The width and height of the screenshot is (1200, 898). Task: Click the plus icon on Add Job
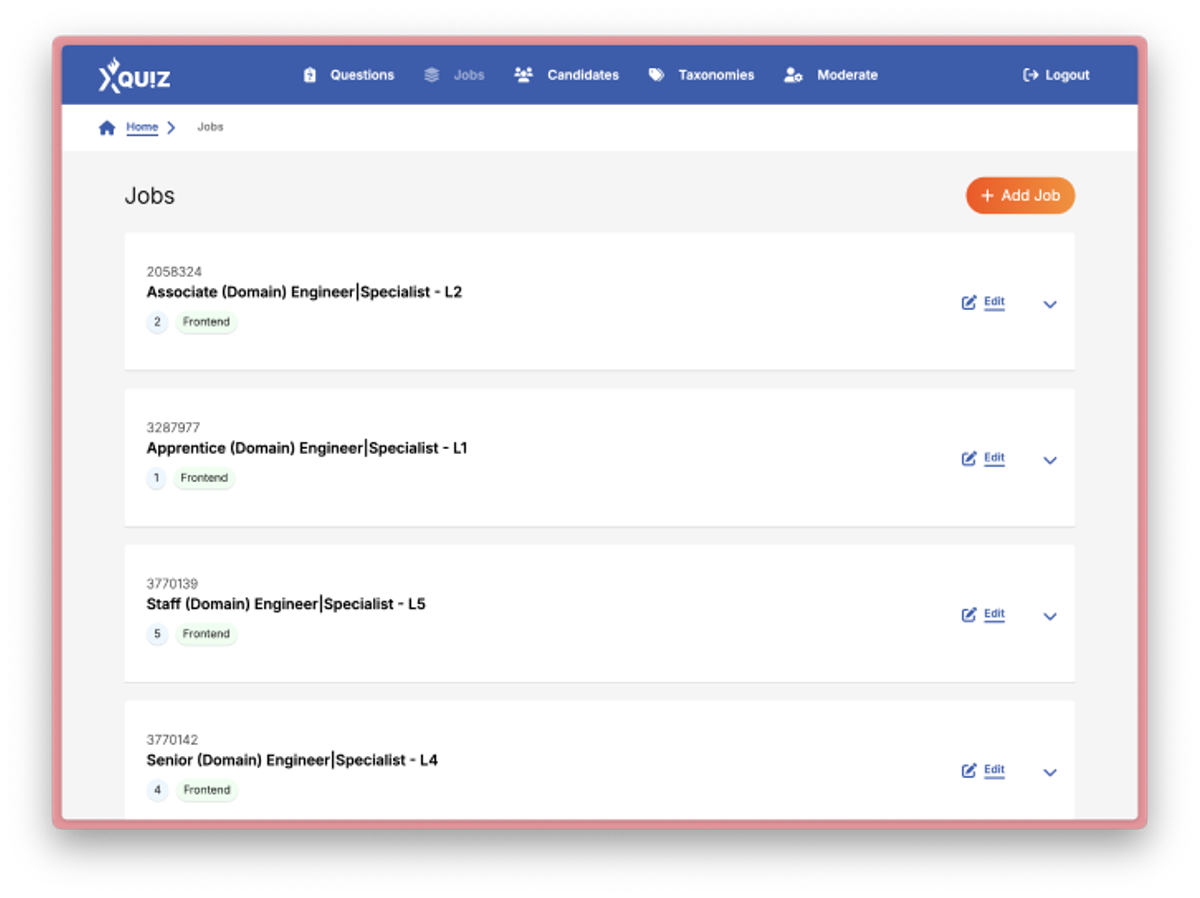pos(988,196)
